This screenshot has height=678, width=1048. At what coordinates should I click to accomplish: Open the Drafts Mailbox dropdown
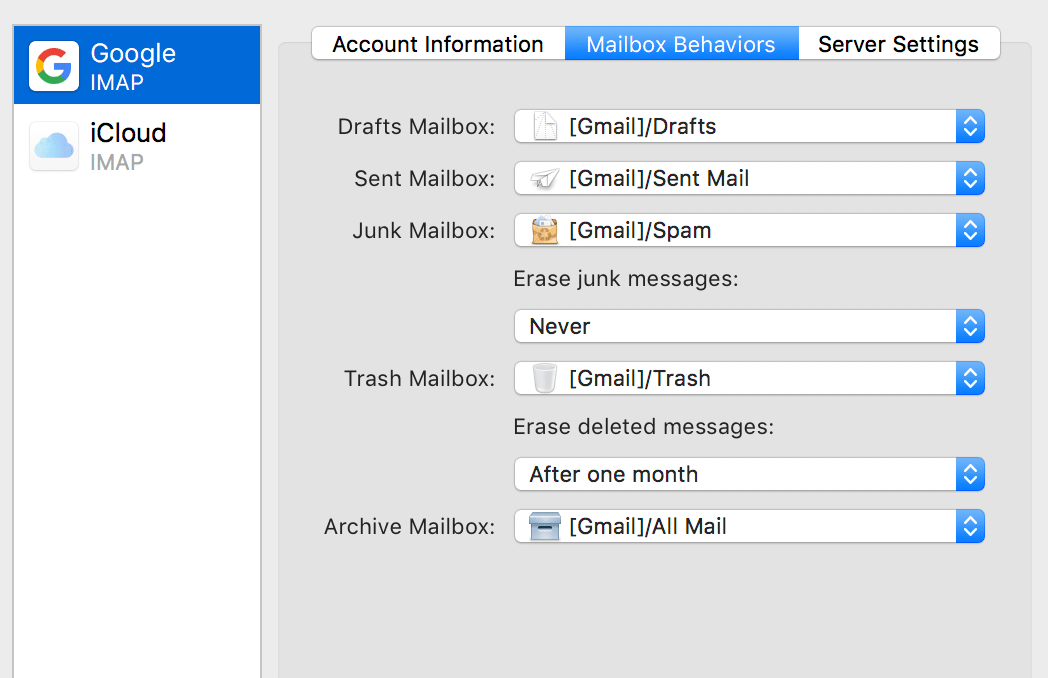click(748, 126)
